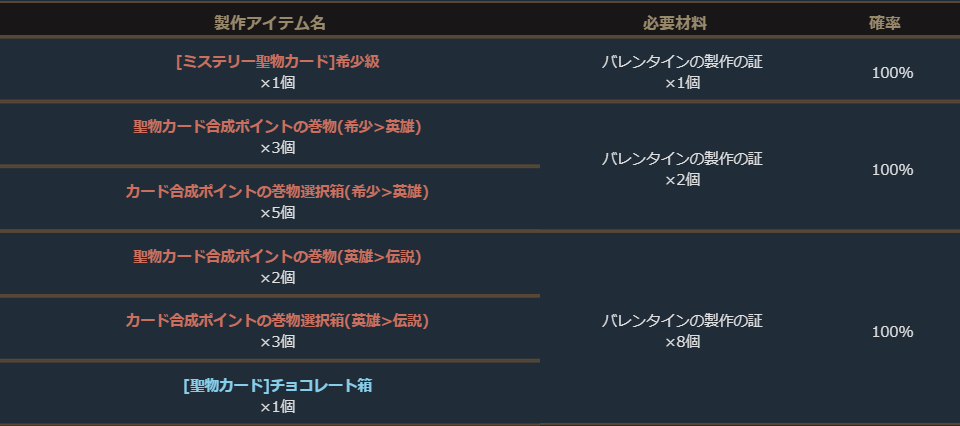The width and height of the screenshot is (960, 426).
Task: Click 聖物カード合成ポイントの巻物(英雄>伝説) item name
Action: [x=277, y=257]
